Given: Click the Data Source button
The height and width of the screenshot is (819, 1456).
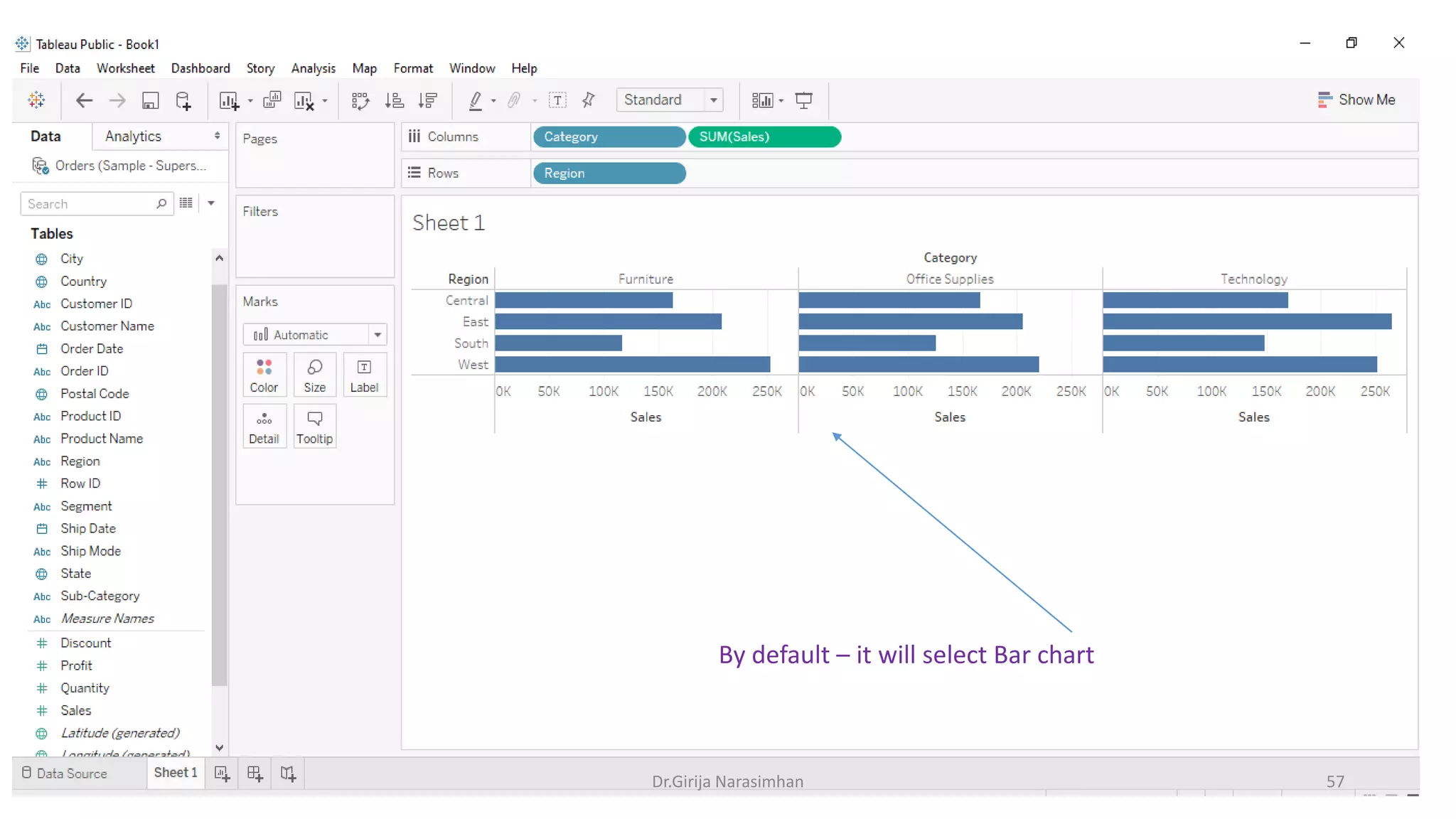Looking at the screenshot, I should pos(65,773).
